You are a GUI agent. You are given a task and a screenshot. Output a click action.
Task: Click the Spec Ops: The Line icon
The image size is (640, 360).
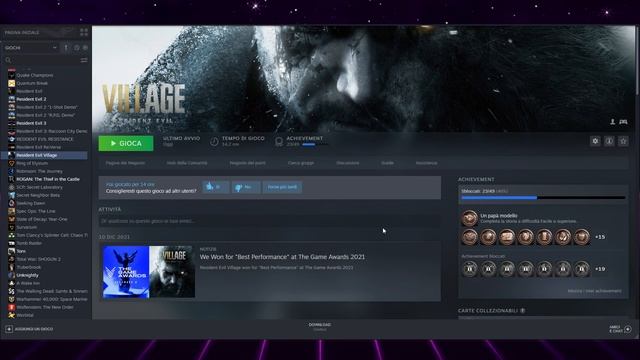[x=11, y=211]
